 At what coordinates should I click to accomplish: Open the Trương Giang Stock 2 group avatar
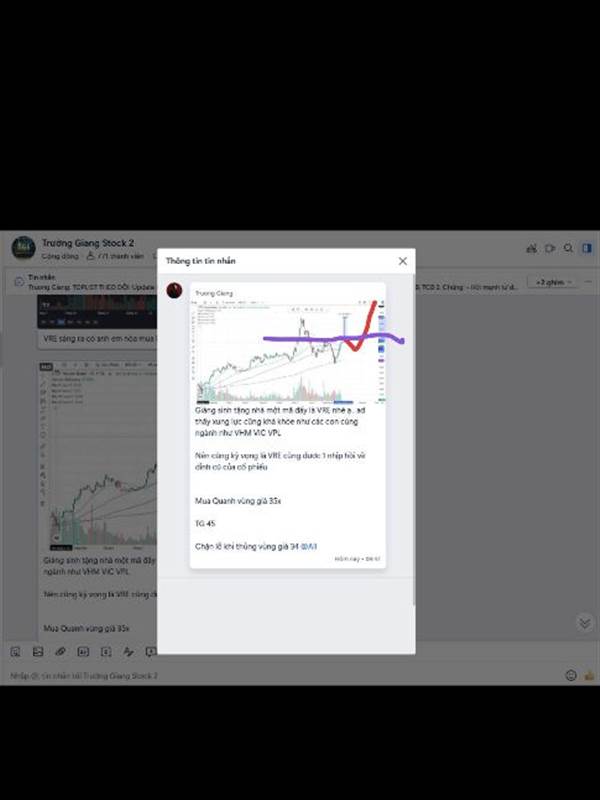(x=23, y=247)
